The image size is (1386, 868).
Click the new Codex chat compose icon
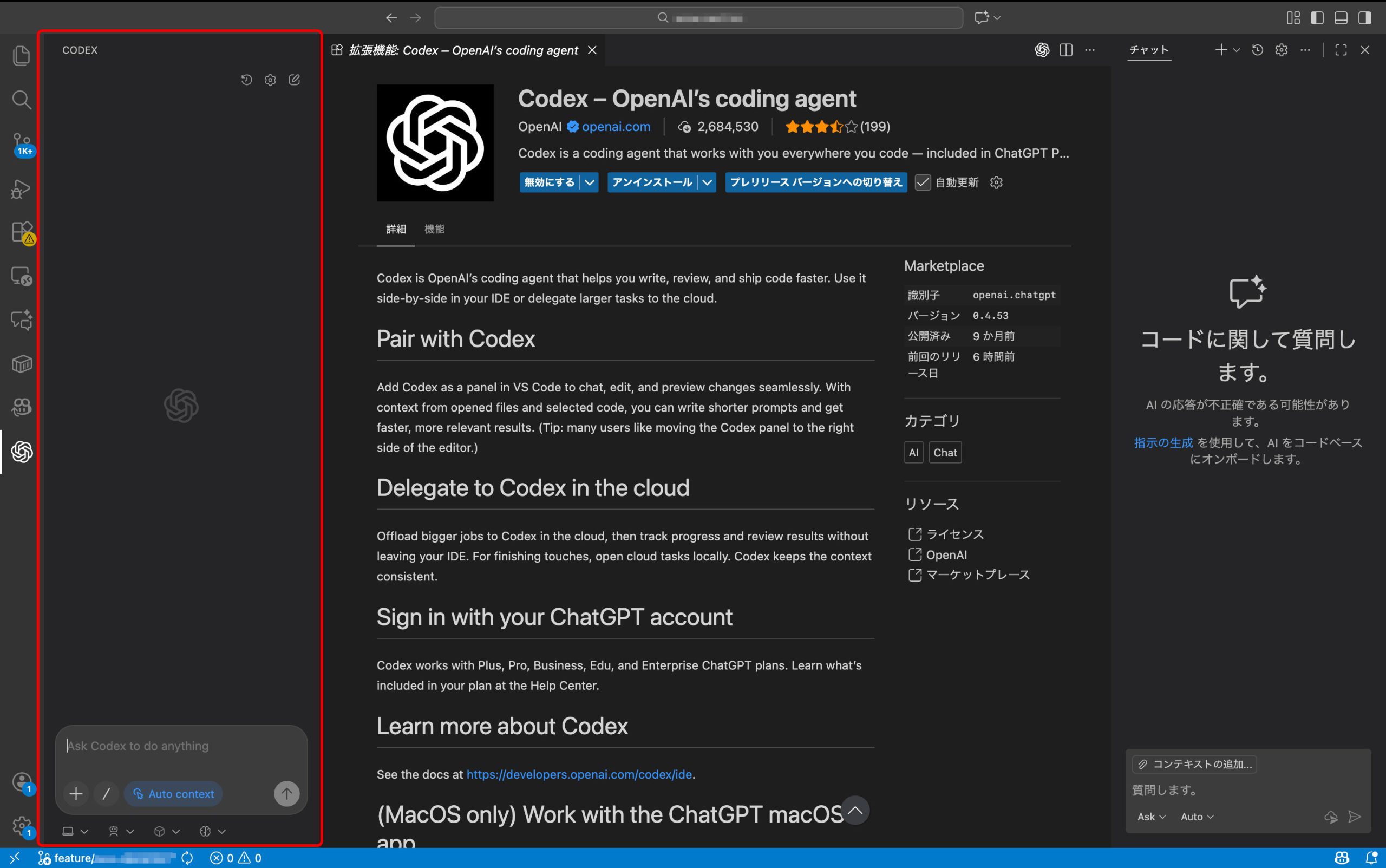[x=295, y=80]
